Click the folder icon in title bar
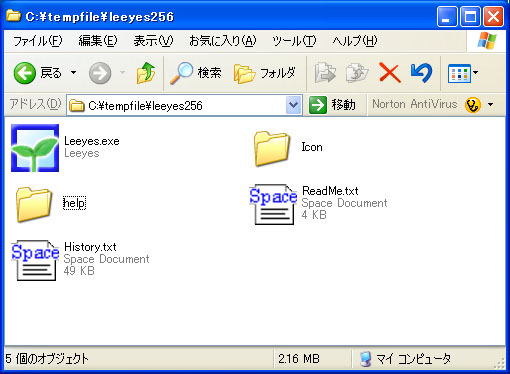Viewport: 510px width, 374px height. tap(13, 16)
